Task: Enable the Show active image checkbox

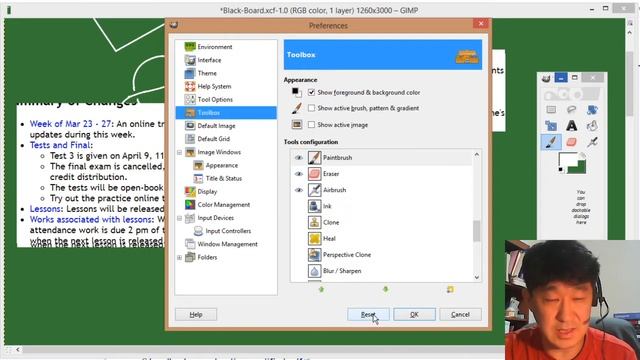Action: click(x=311, y=125)
